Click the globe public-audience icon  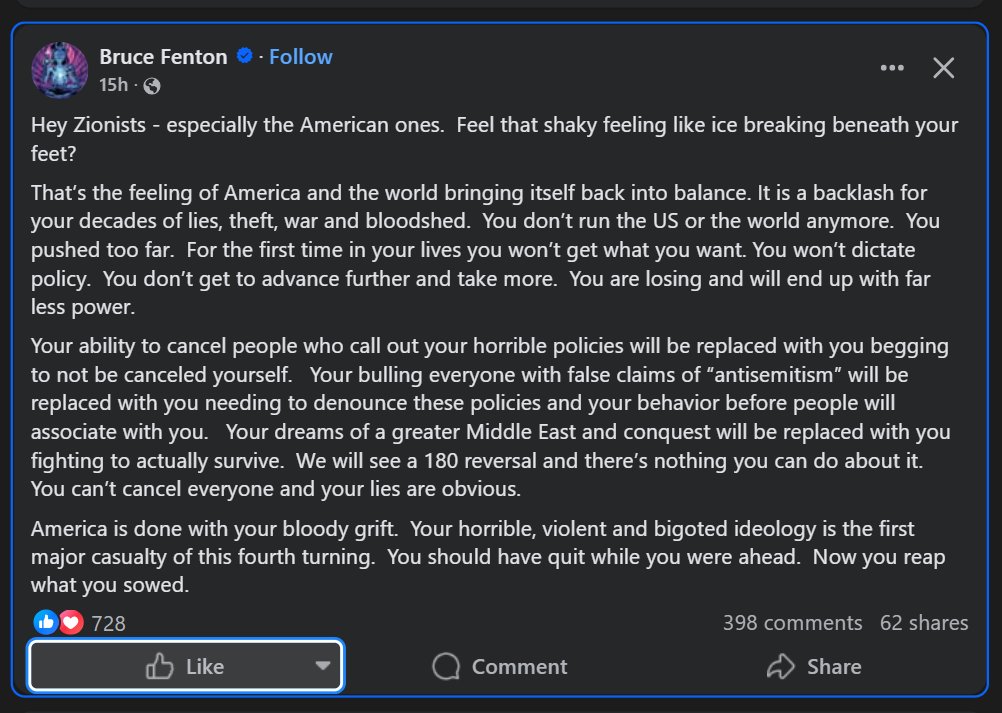[x=152, y=86]
